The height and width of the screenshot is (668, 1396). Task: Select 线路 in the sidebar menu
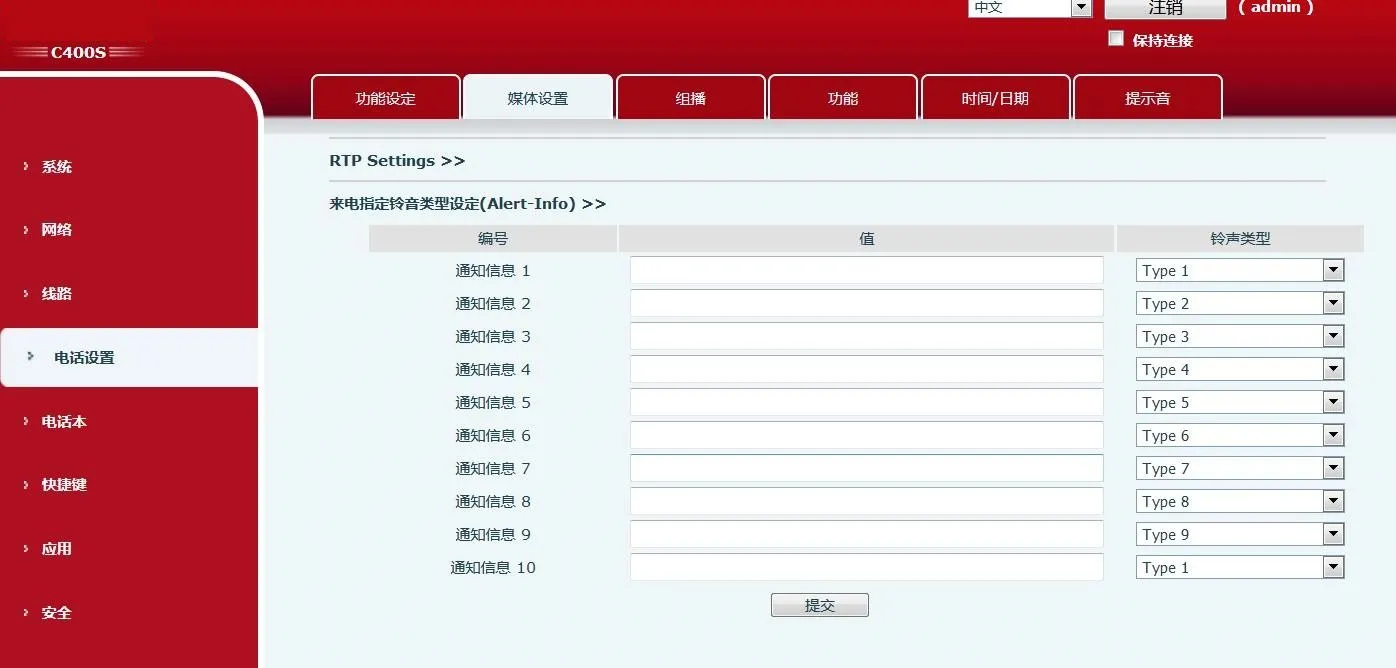pos(57,294)
